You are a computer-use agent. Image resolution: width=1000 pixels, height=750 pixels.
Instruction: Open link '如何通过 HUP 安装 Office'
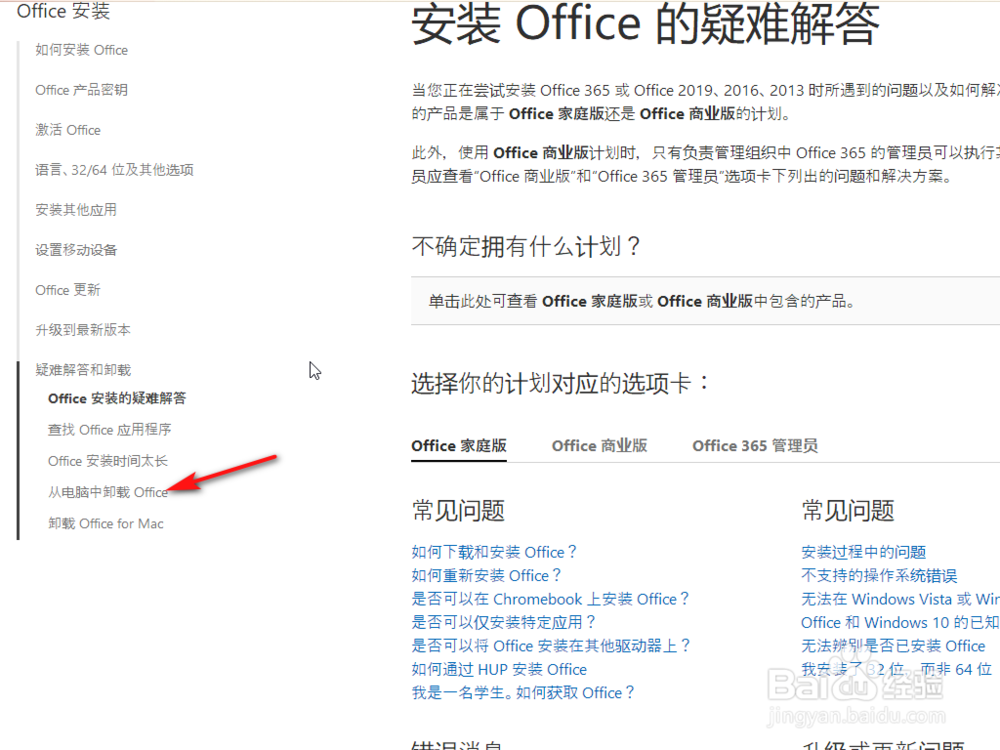pyautogui.click(x=499, y=670)
